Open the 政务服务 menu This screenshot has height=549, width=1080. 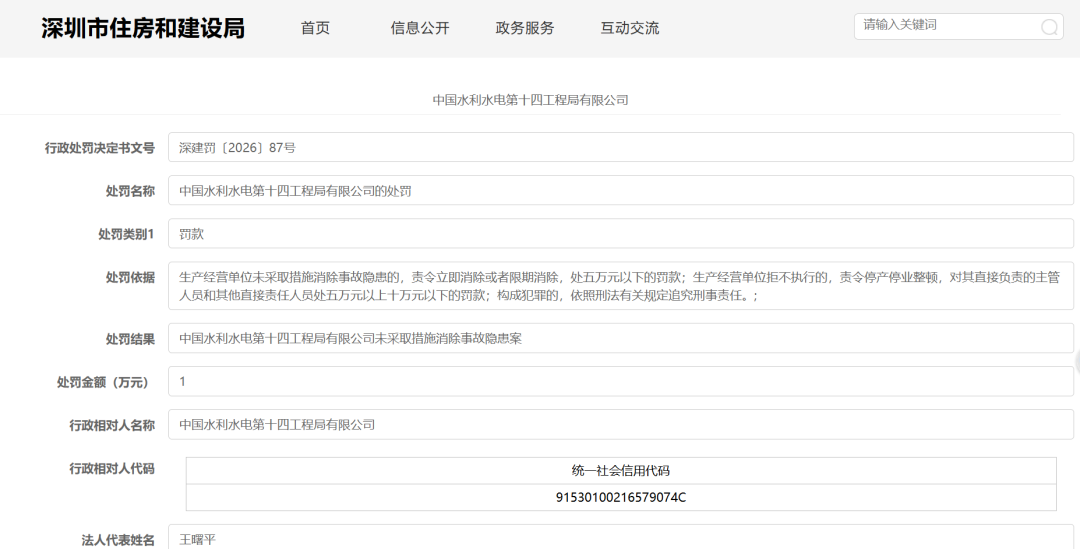coord(525,28)
